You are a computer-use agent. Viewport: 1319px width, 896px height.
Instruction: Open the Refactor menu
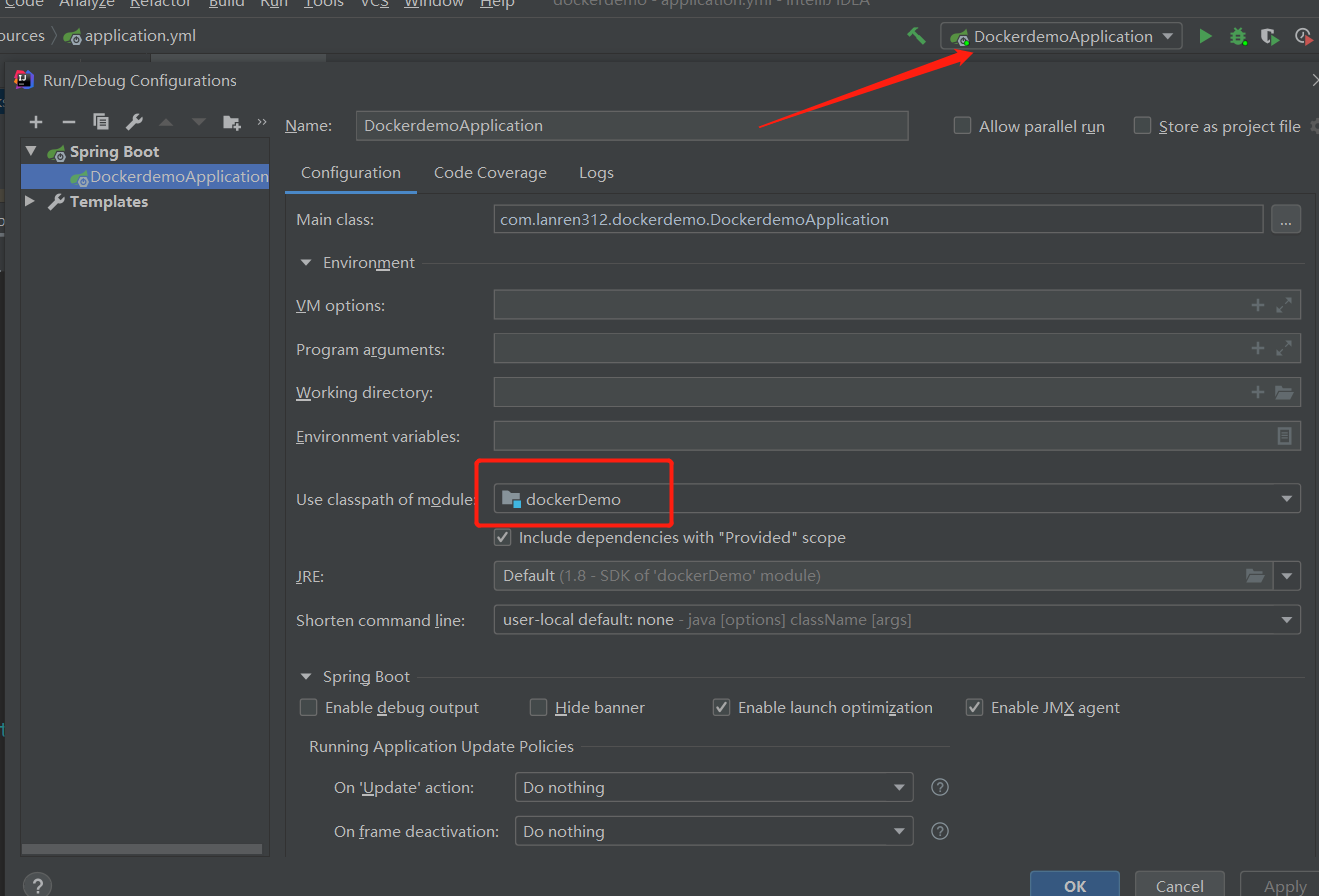(160, 4)
